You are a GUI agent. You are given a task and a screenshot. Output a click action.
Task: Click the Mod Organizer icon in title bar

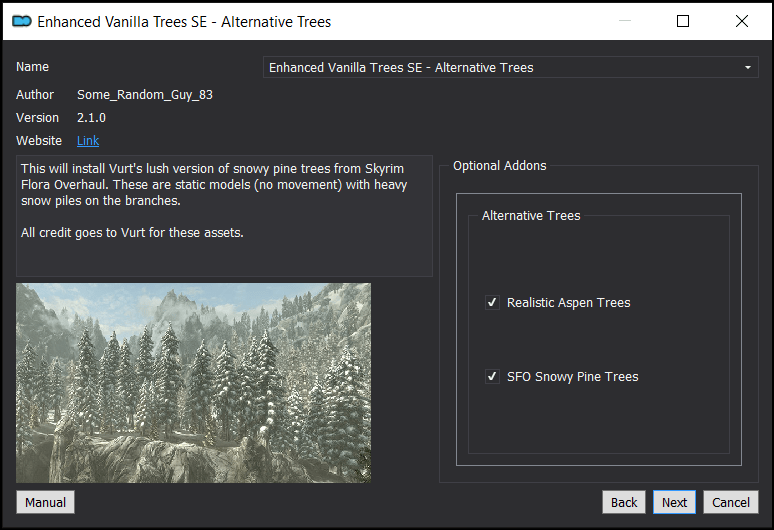click(x=22, y=21)
